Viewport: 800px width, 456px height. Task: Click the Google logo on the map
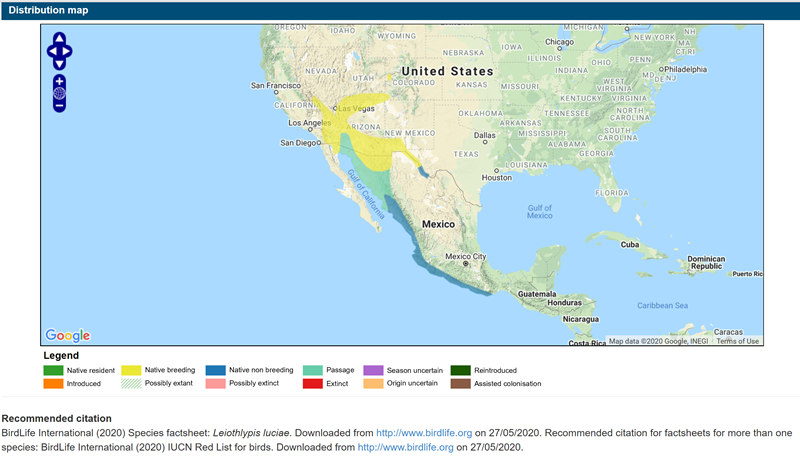(x=68, y=336)
